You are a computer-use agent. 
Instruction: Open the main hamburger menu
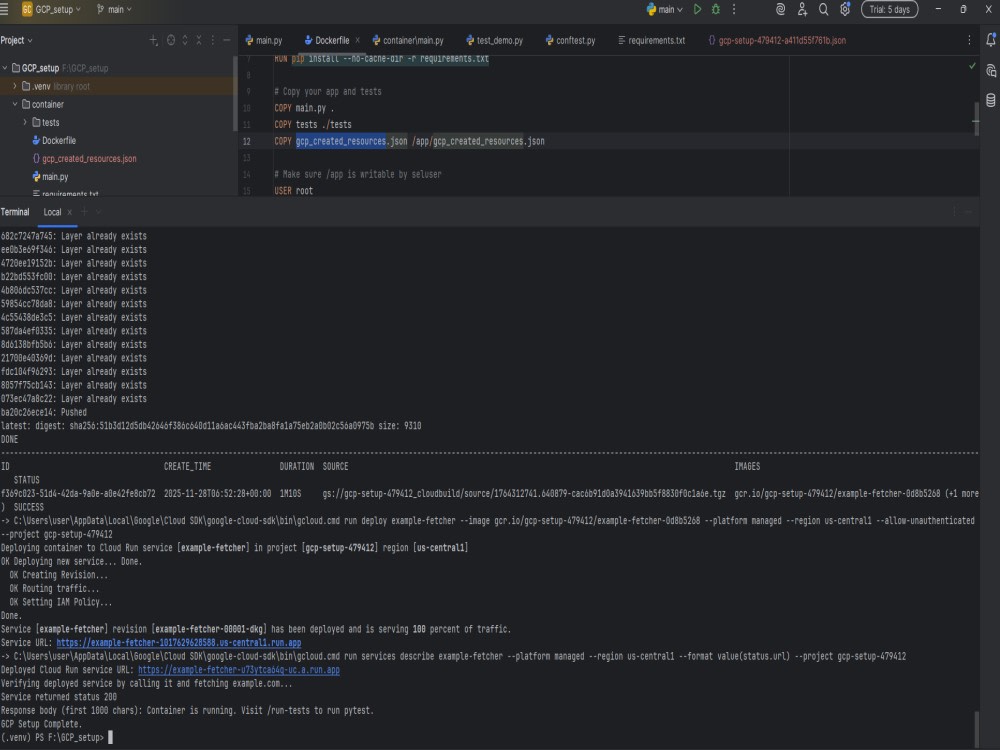click(4, 10)
